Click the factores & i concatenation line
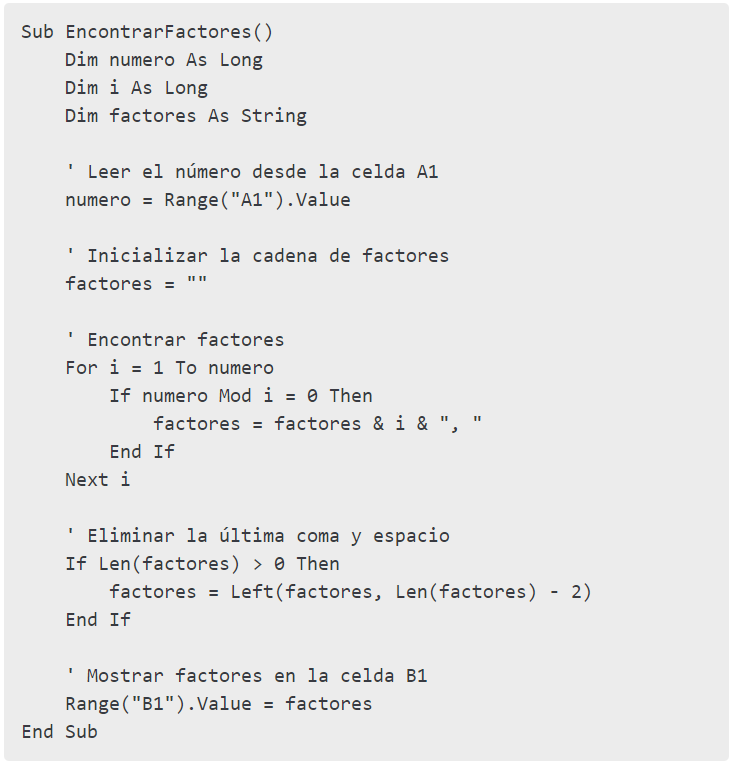The width and height of the screenshot is (736, 767). point(317,423)
